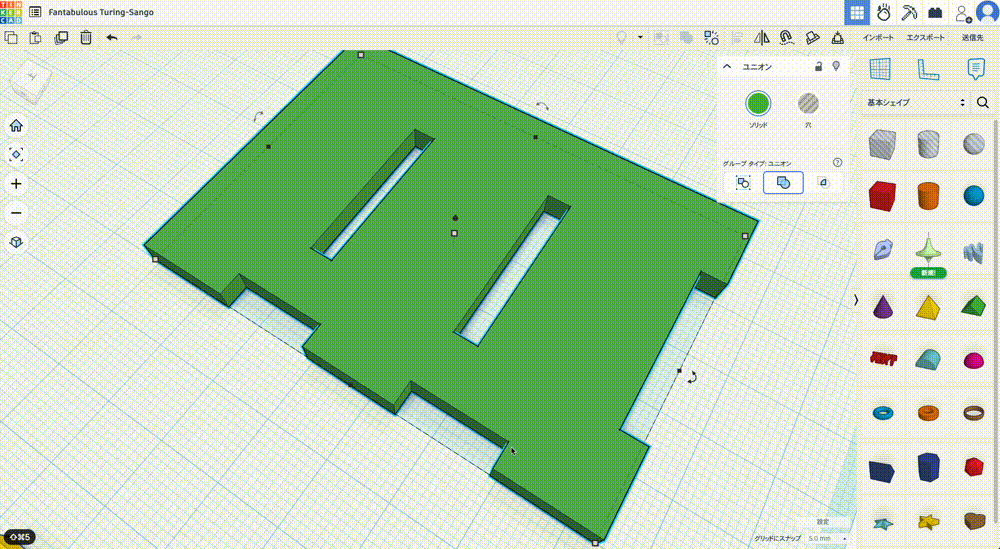Viewport: 1000px width, 549px height.
Task: Toggle the lock on the union shape
Action: click(818, 66)
